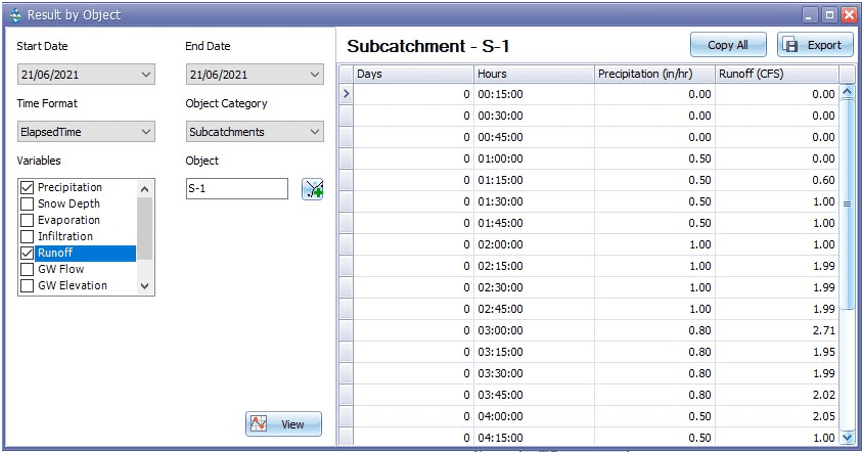
Task: Check the Snow Depth variable
Action: (27, 204)
